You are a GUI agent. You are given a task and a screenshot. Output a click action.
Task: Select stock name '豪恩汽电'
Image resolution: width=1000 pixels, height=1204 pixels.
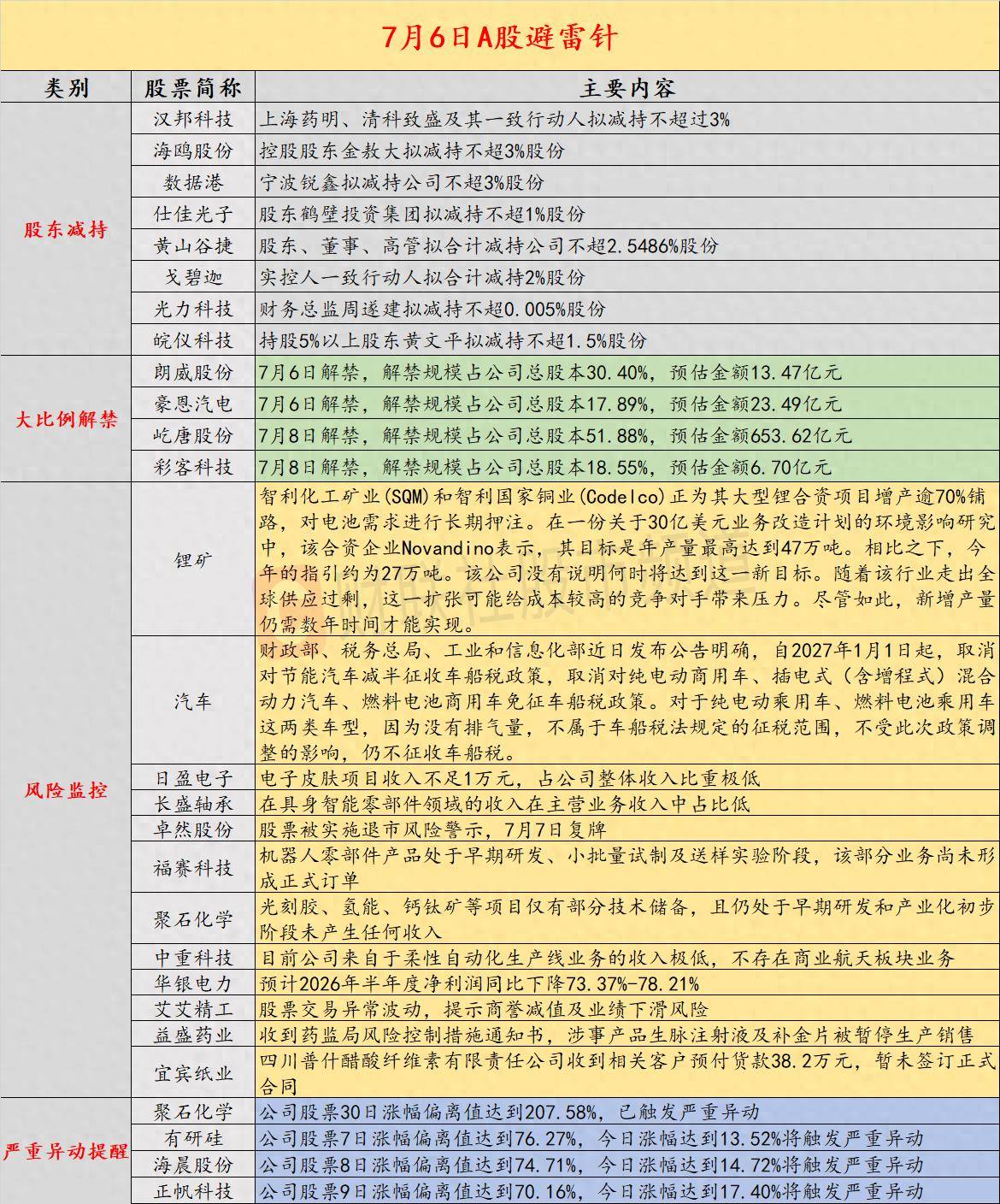point(193,404)
